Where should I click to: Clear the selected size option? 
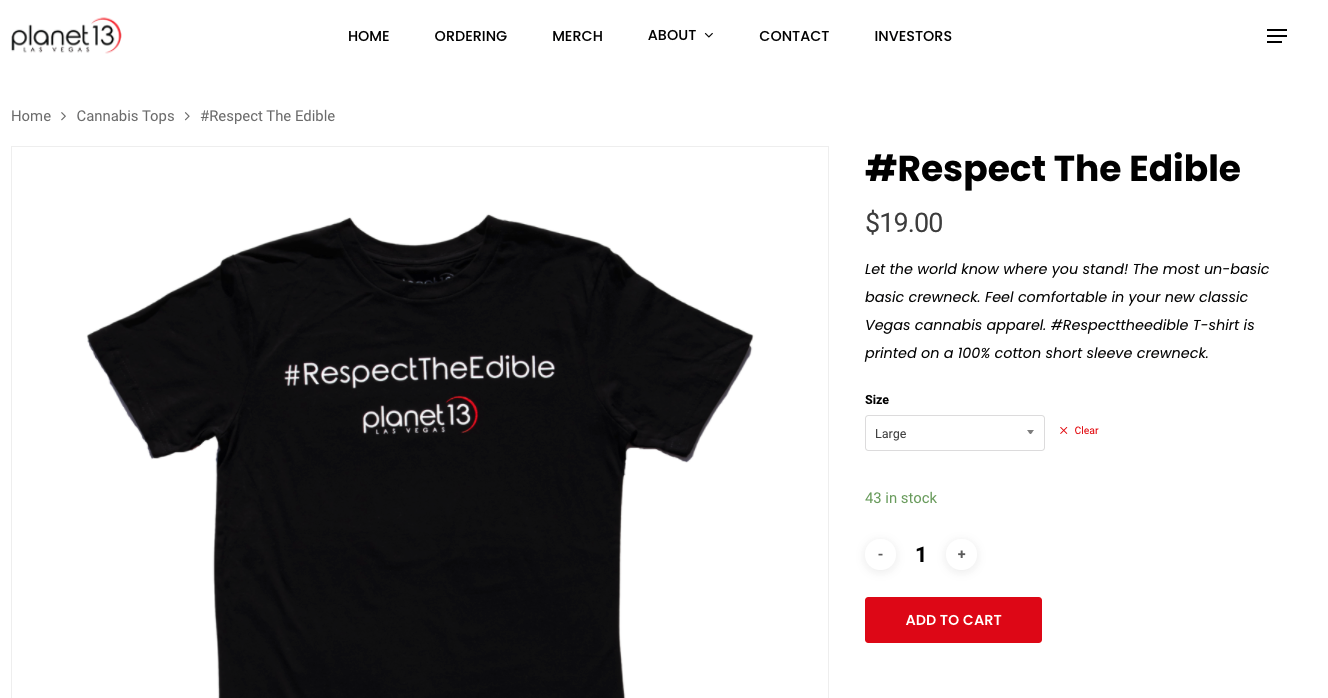[x=1079, y=431]
